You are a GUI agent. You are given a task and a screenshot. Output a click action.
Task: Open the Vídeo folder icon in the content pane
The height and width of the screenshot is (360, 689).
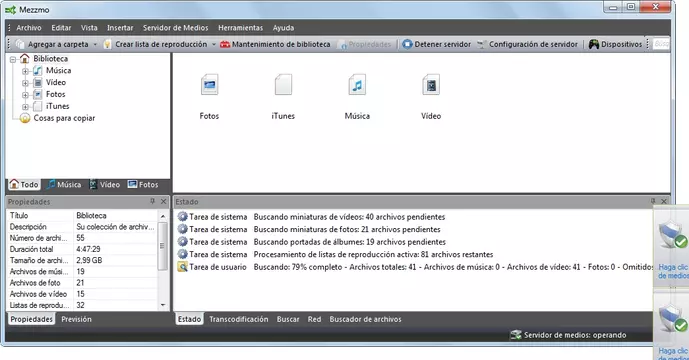coord(431,85)
